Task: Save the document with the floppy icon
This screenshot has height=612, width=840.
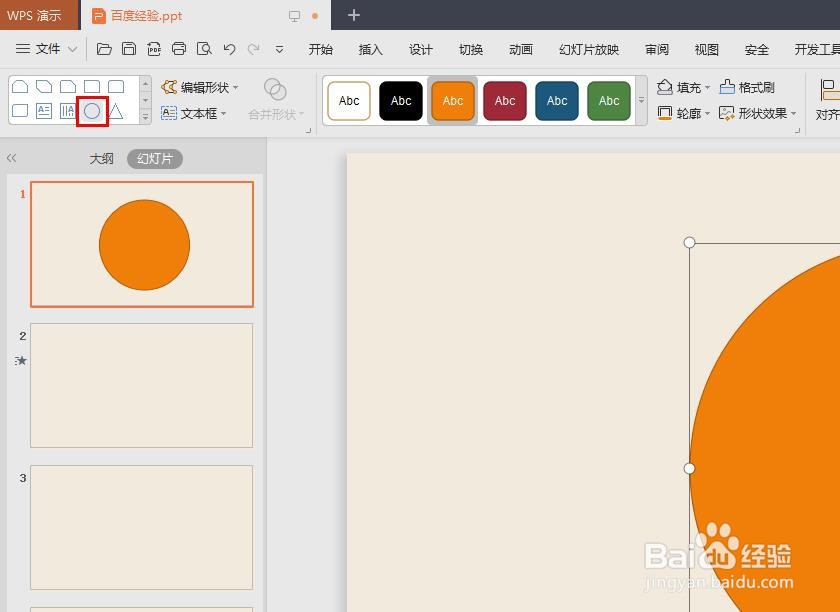Action: (129, 49)
